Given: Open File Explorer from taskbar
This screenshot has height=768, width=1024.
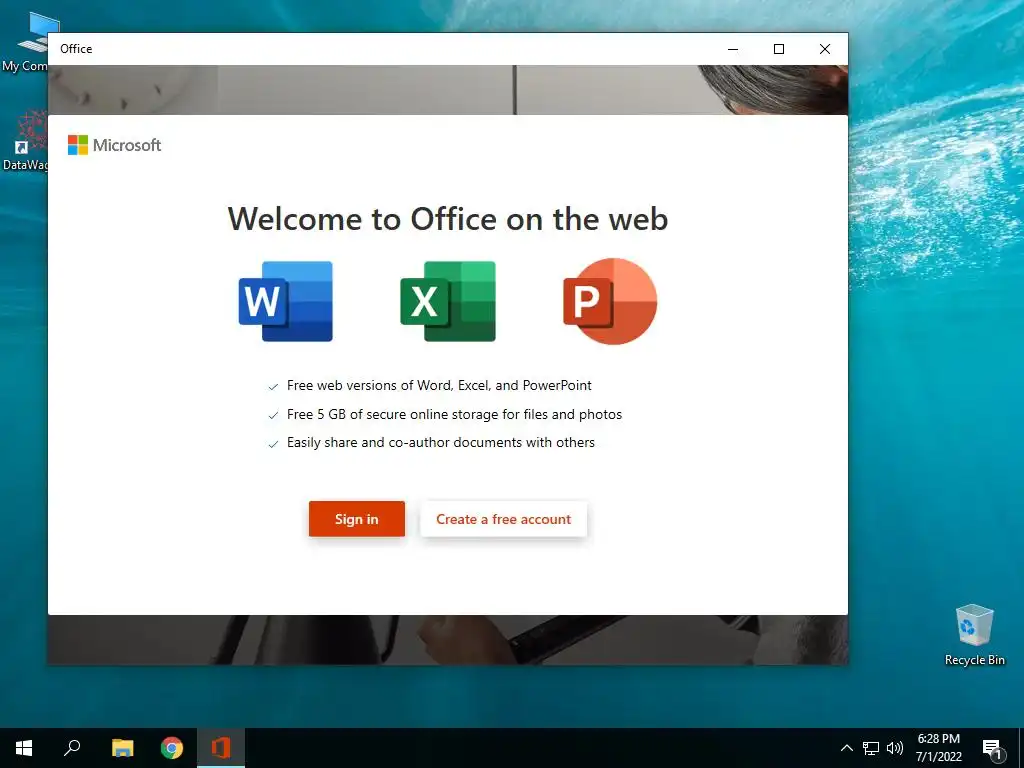Looking at the screenshot, I should 122,748.
